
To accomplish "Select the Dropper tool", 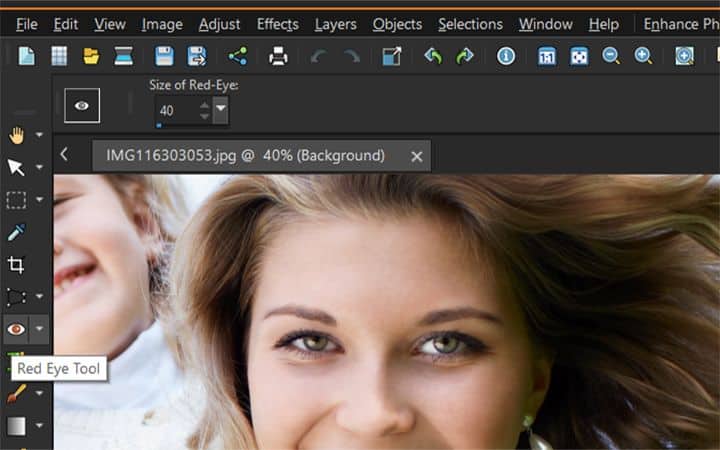I will 17,232.
